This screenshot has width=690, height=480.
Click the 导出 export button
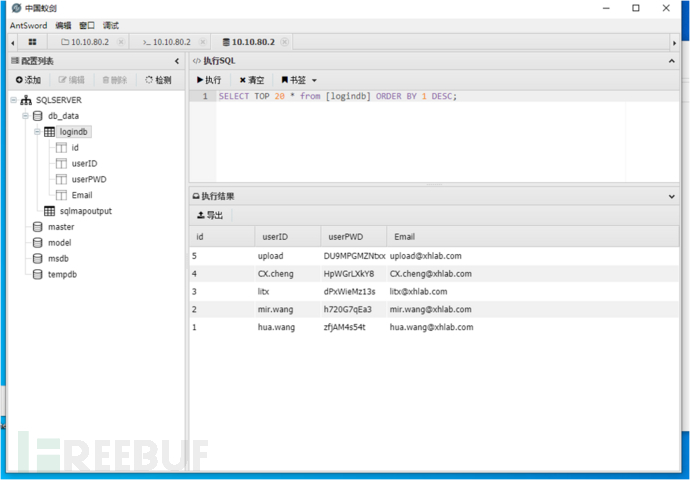pos(210,215)
